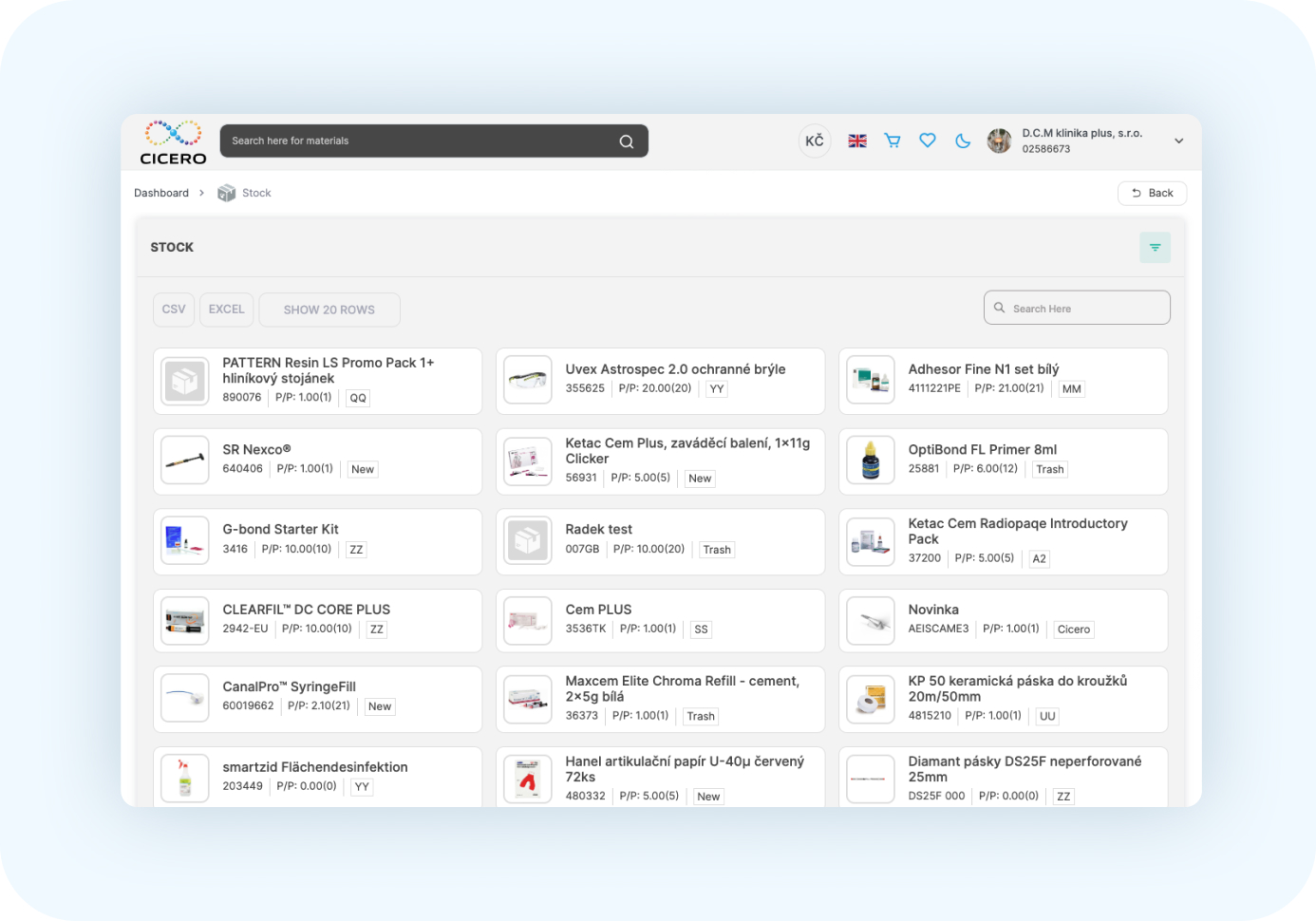Open KP 50 keramická páska image
The width and height of the screenshot is (1316, 921).
coord(871,699)
